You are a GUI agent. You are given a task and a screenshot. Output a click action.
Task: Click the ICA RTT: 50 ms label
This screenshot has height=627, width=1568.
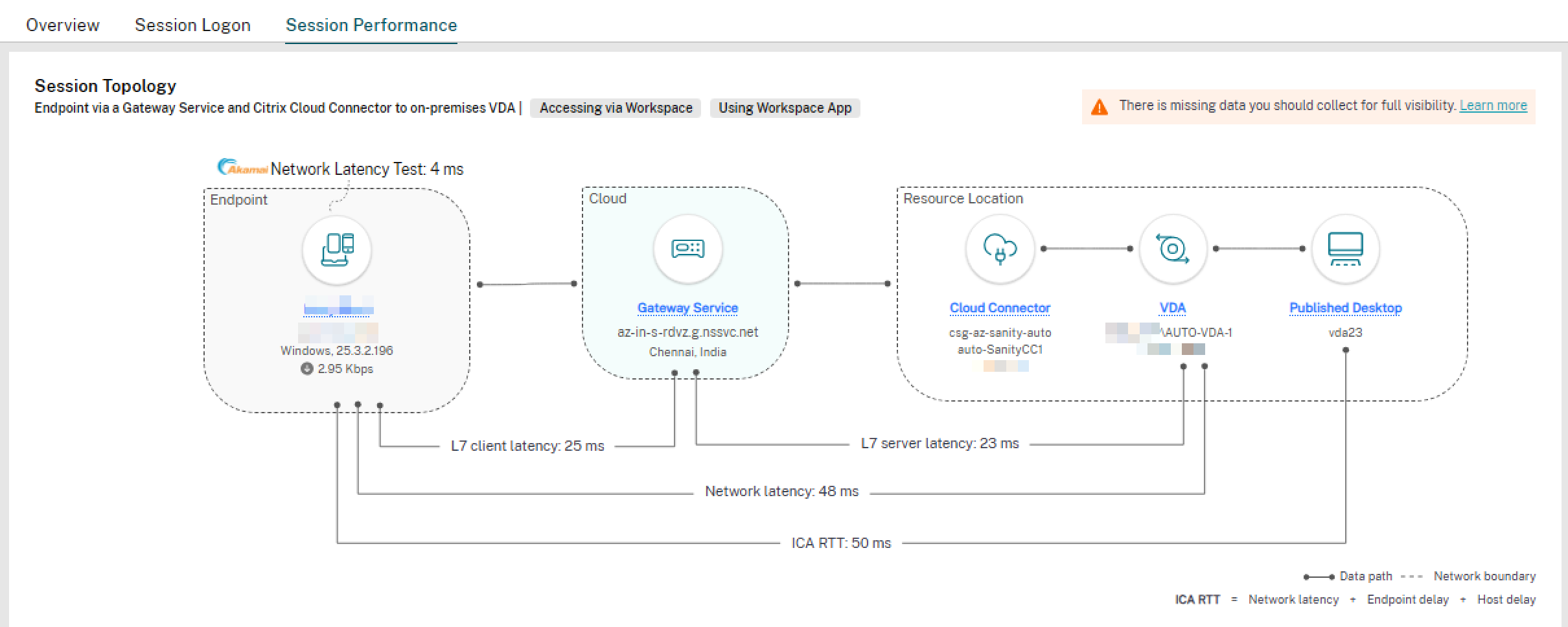click(x=840, y=543)
